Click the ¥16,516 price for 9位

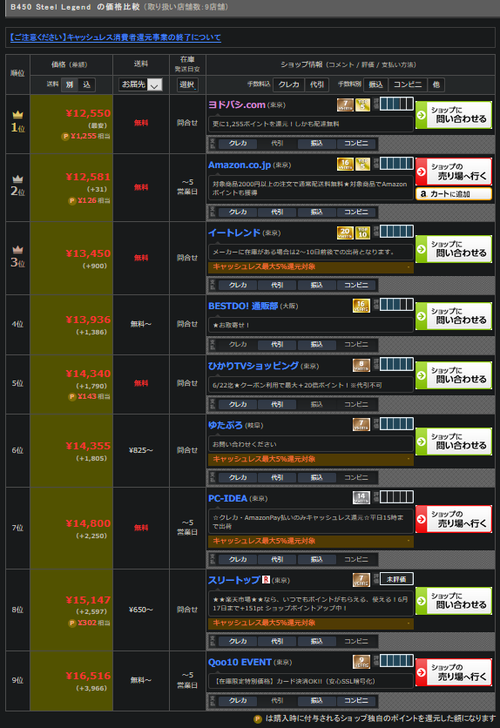[x=88, y=676]
